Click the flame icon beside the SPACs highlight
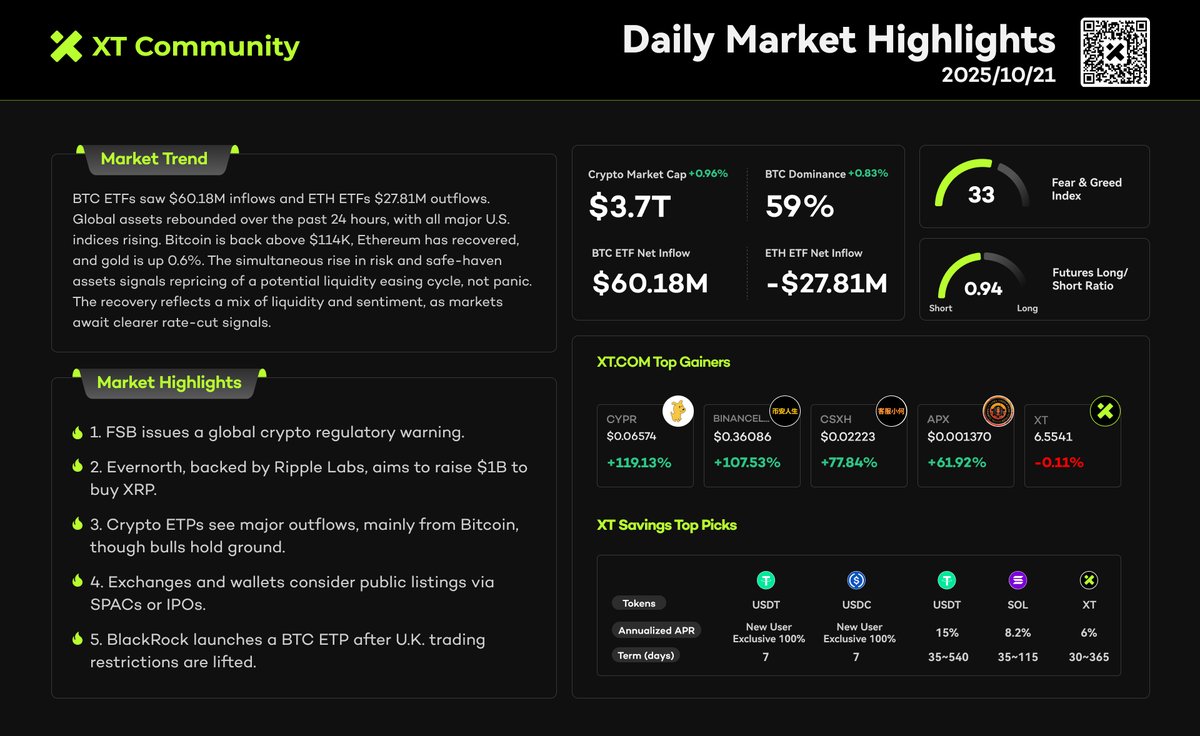1200x736 pixels. pyautogui.click(x=77, y=581)
